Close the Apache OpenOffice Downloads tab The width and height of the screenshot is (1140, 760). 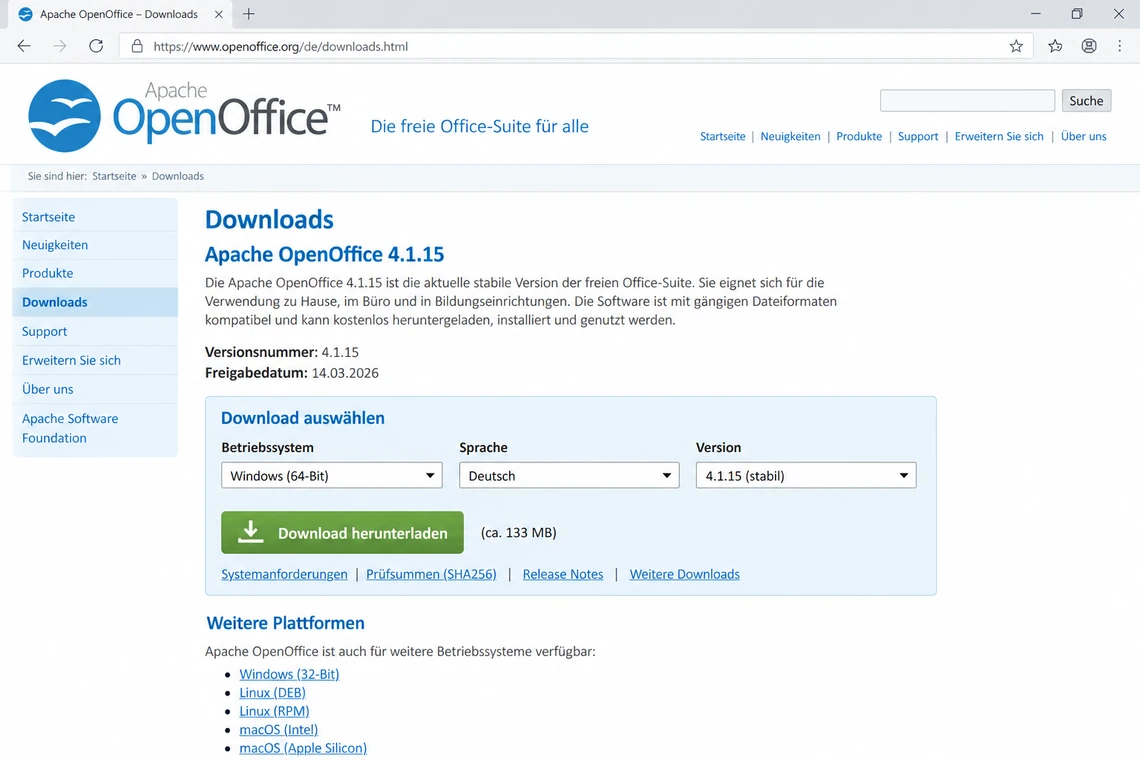tap(219, 14)
